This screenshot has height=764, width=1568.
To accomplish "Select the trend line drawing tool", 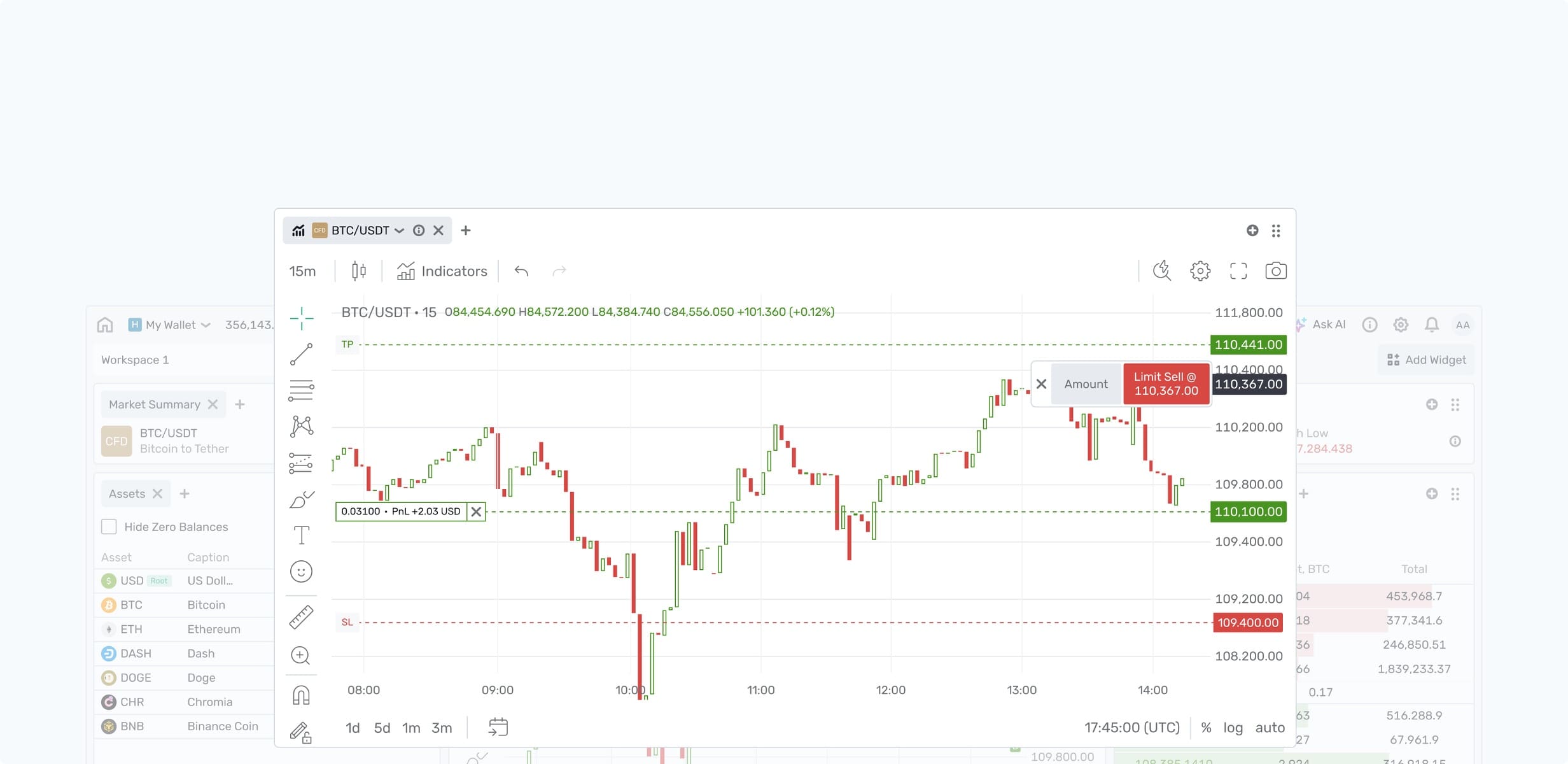I will coord(302,354).
